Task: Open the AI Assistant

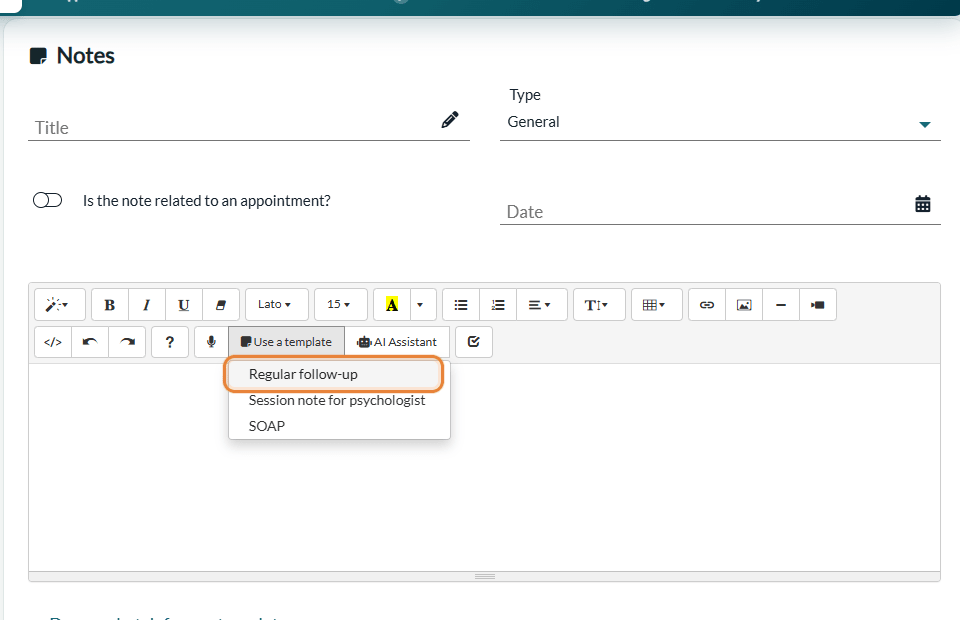Action: pyautogui.click(x=397, y=342)
